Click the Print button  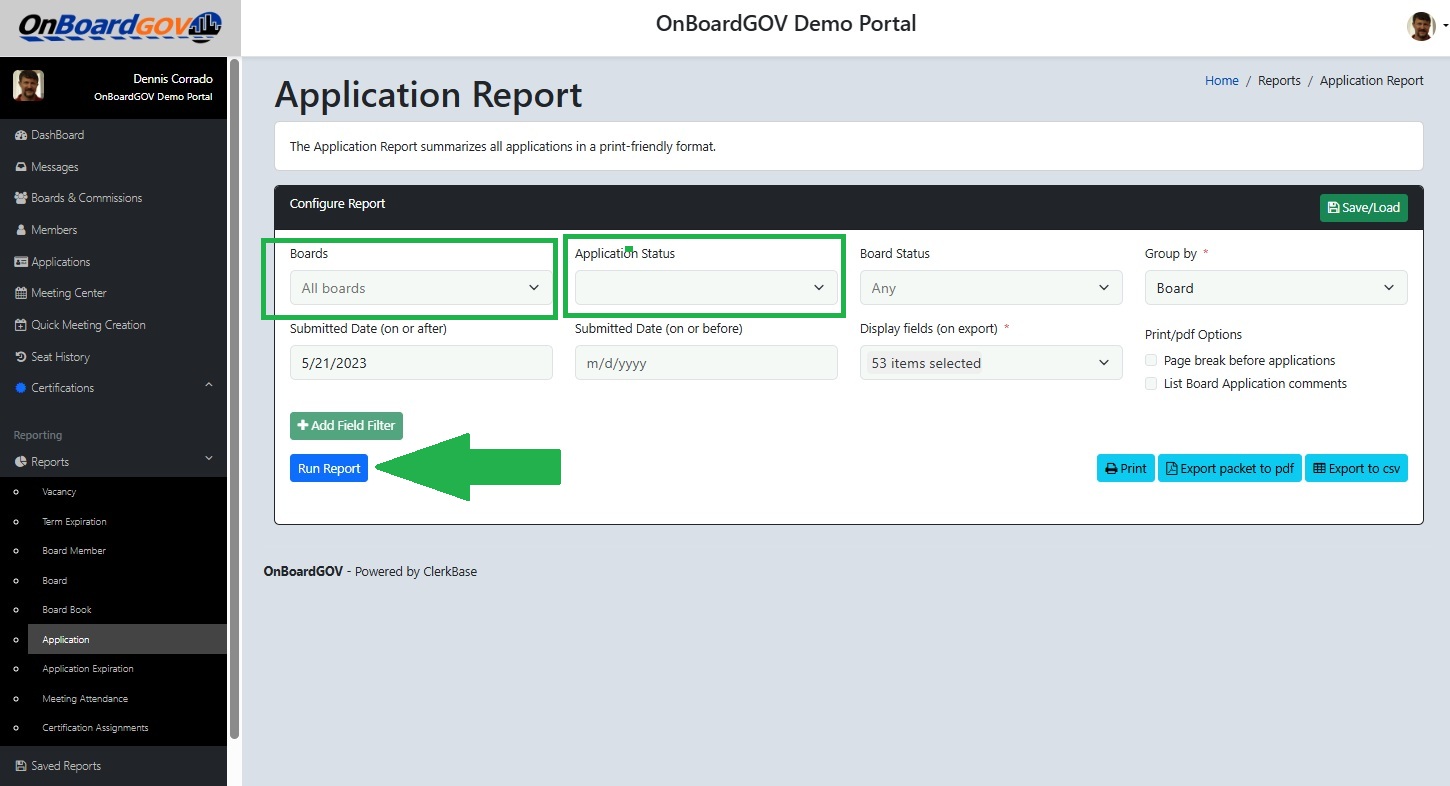click(1126, 469)
